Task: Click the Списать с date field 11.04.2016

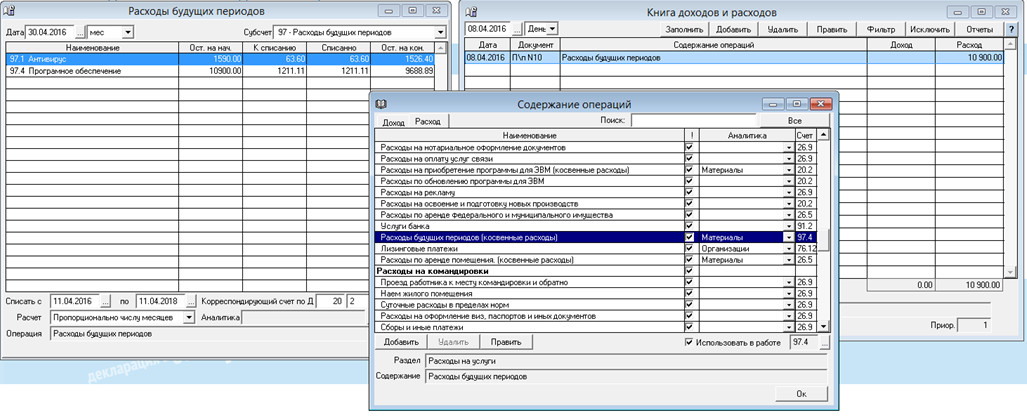Action: [76, 301]
